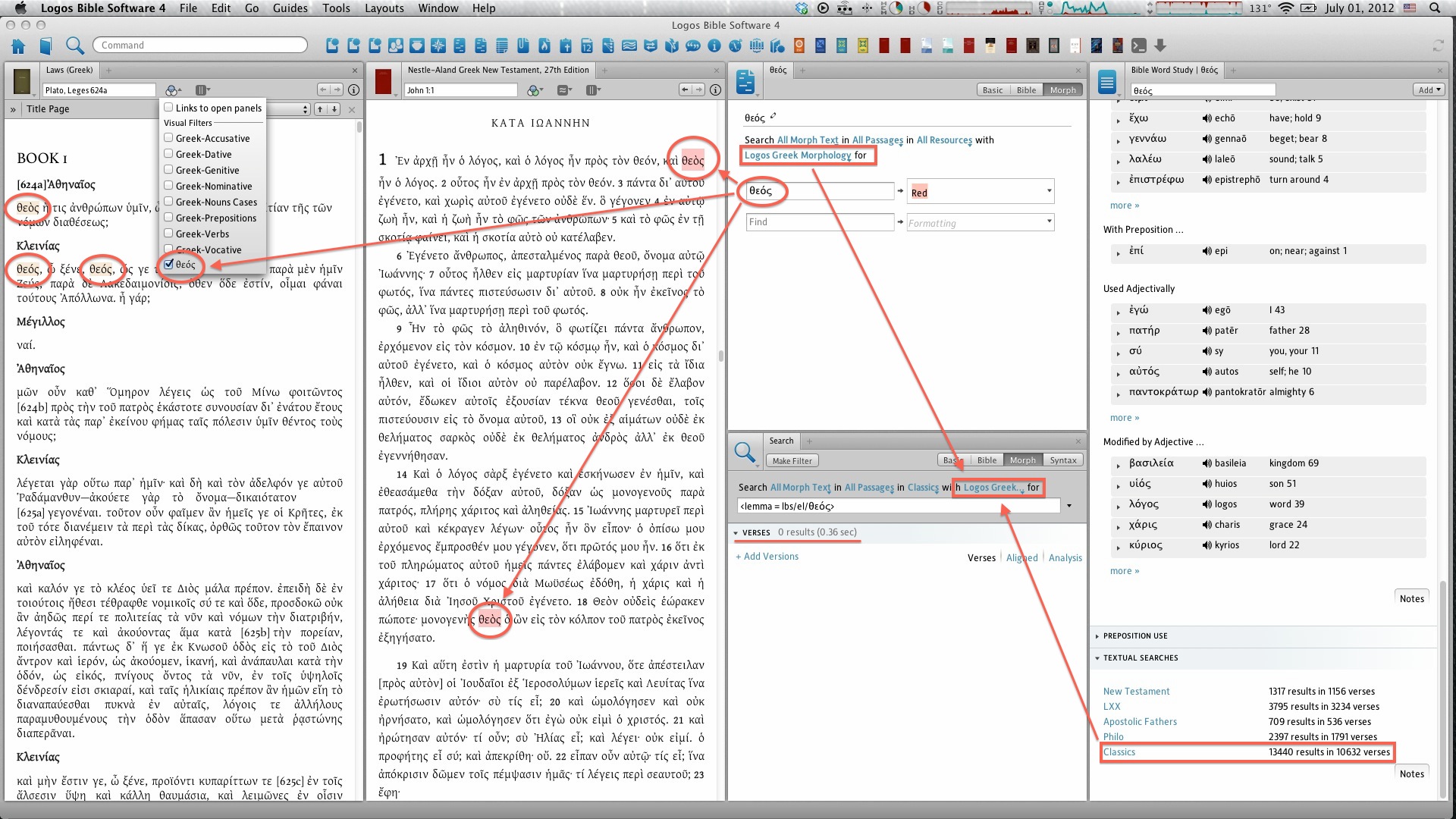Click the LXX search link

[x=1111, y=707]
